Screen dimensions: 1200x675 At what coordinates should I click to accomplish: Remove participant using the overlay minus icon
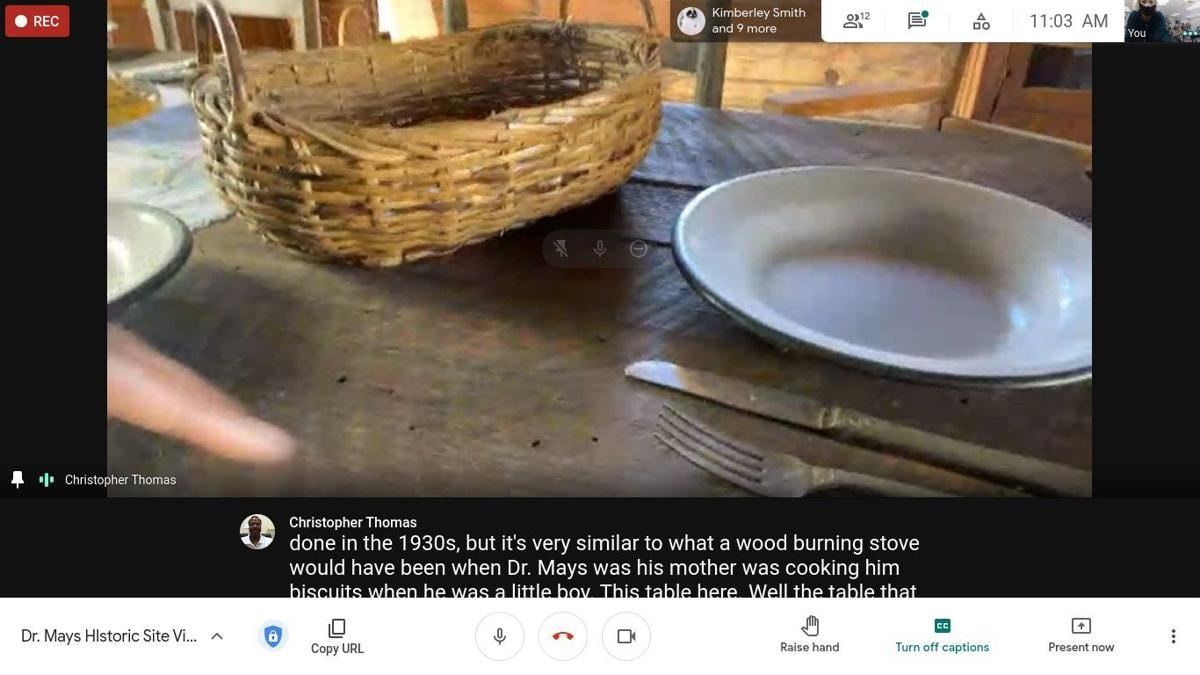click(x=638, y=249)
